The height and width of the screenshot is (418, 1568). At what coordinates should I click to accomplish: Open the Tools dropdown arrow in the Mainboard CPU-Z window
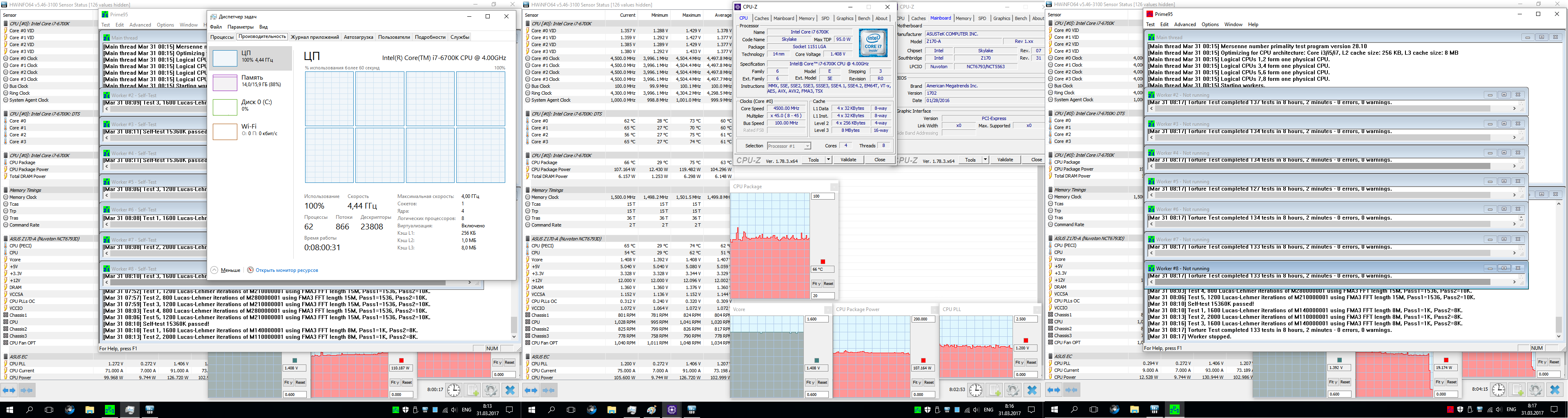coord(985,160)
